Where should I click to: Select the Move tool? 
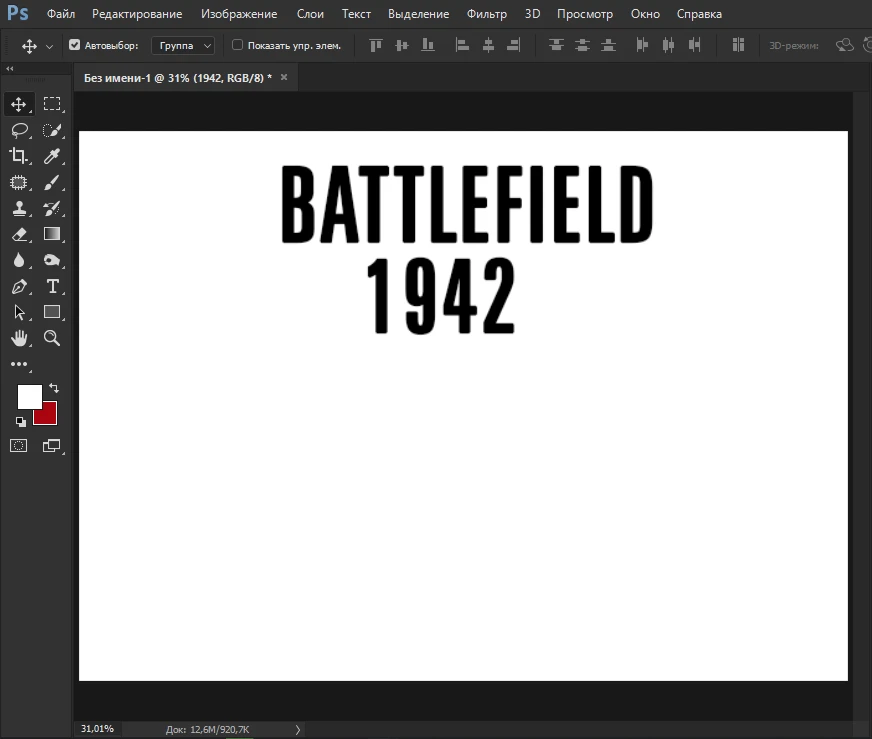(19, 103)
